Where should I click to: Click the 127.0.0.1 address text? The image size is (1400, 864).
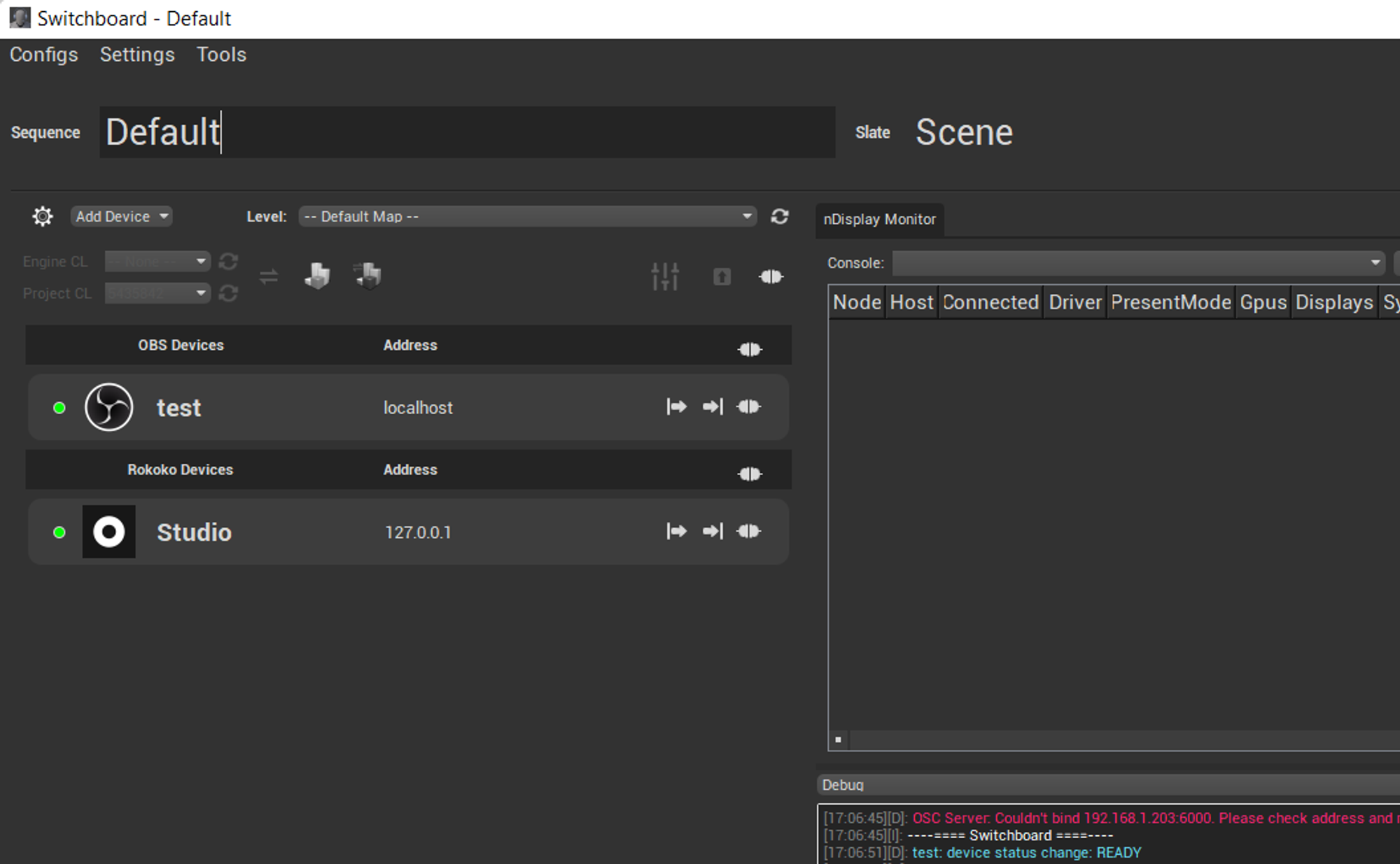418,532
